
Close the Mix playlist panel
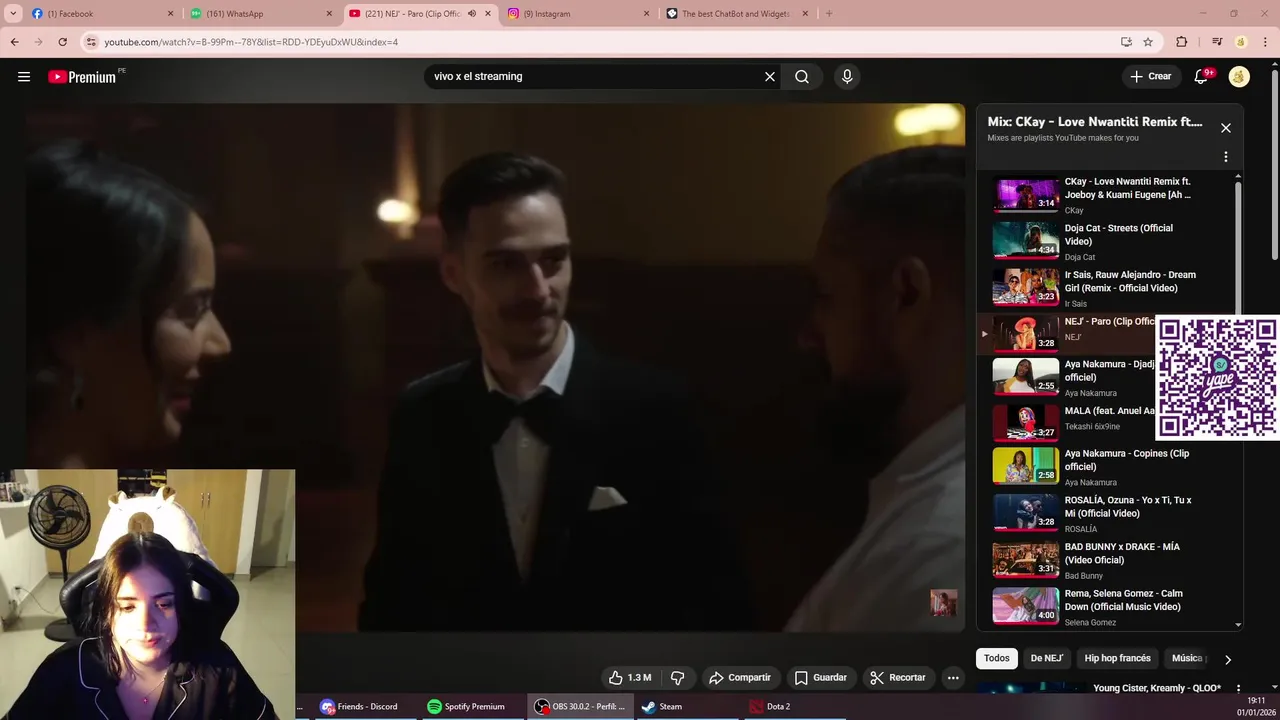[1226, 128]
